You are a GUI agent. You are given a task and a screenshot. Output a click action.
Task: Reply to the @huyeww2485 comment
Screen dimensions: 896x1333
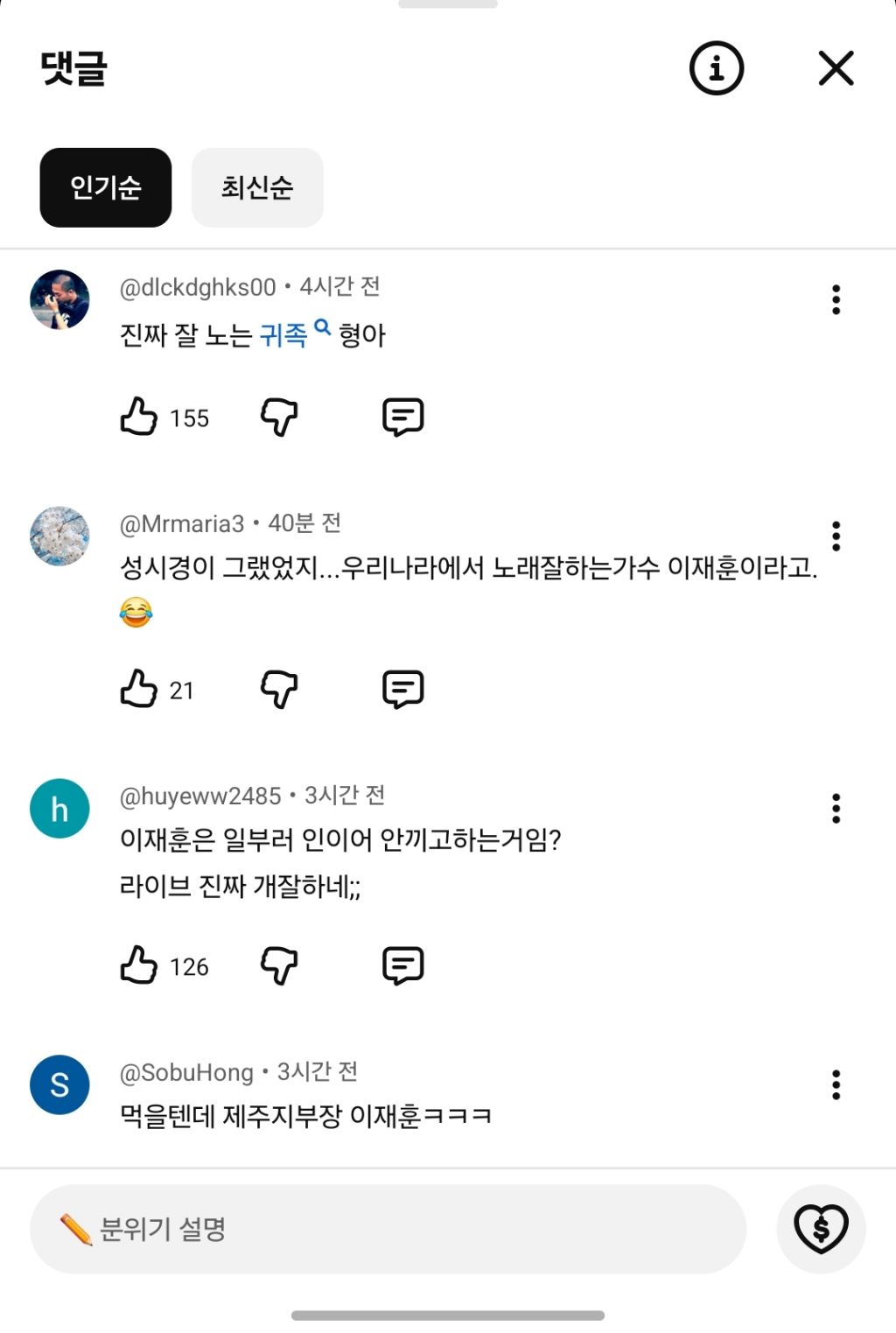[402, 965]
